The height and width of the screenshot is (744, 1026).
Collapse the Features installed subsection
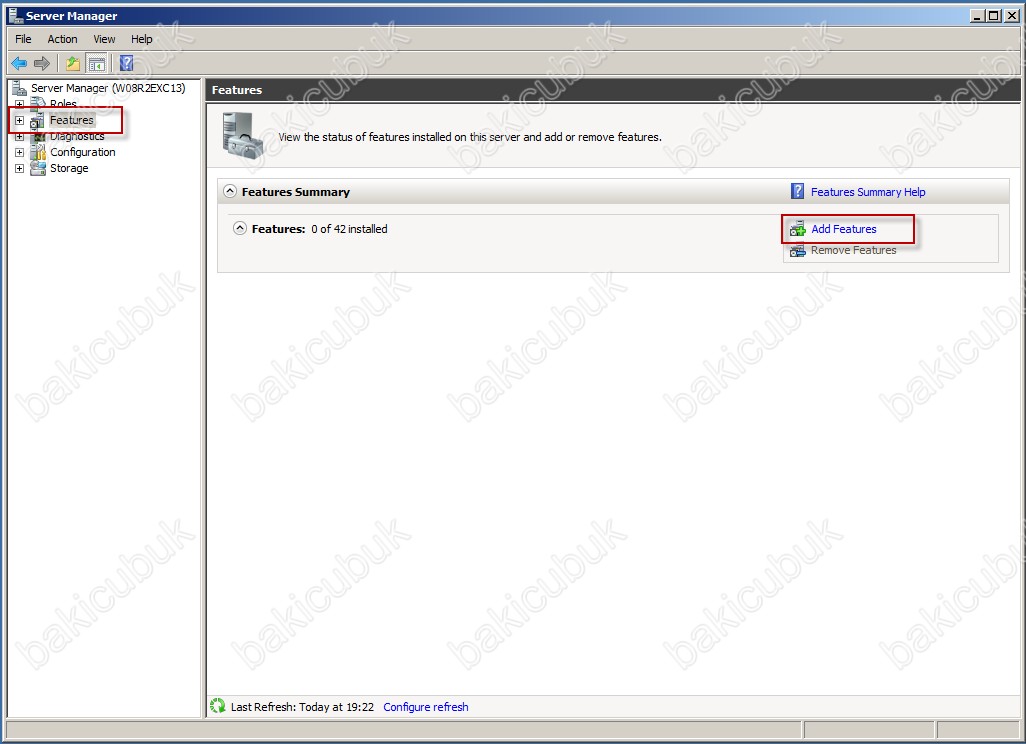click(240, 228)
